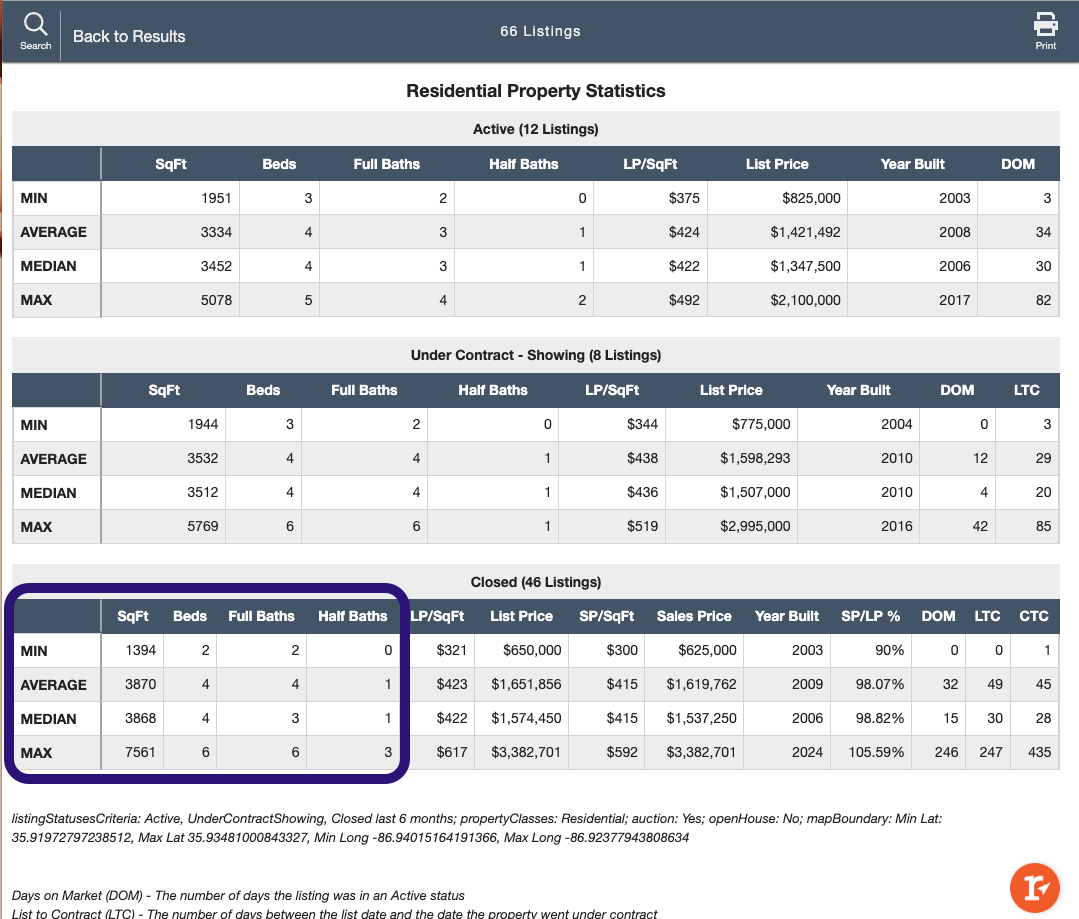Select Closed max CTC value 435
The height and width of the screenshot is (919, 1079).
[1039, 752]
